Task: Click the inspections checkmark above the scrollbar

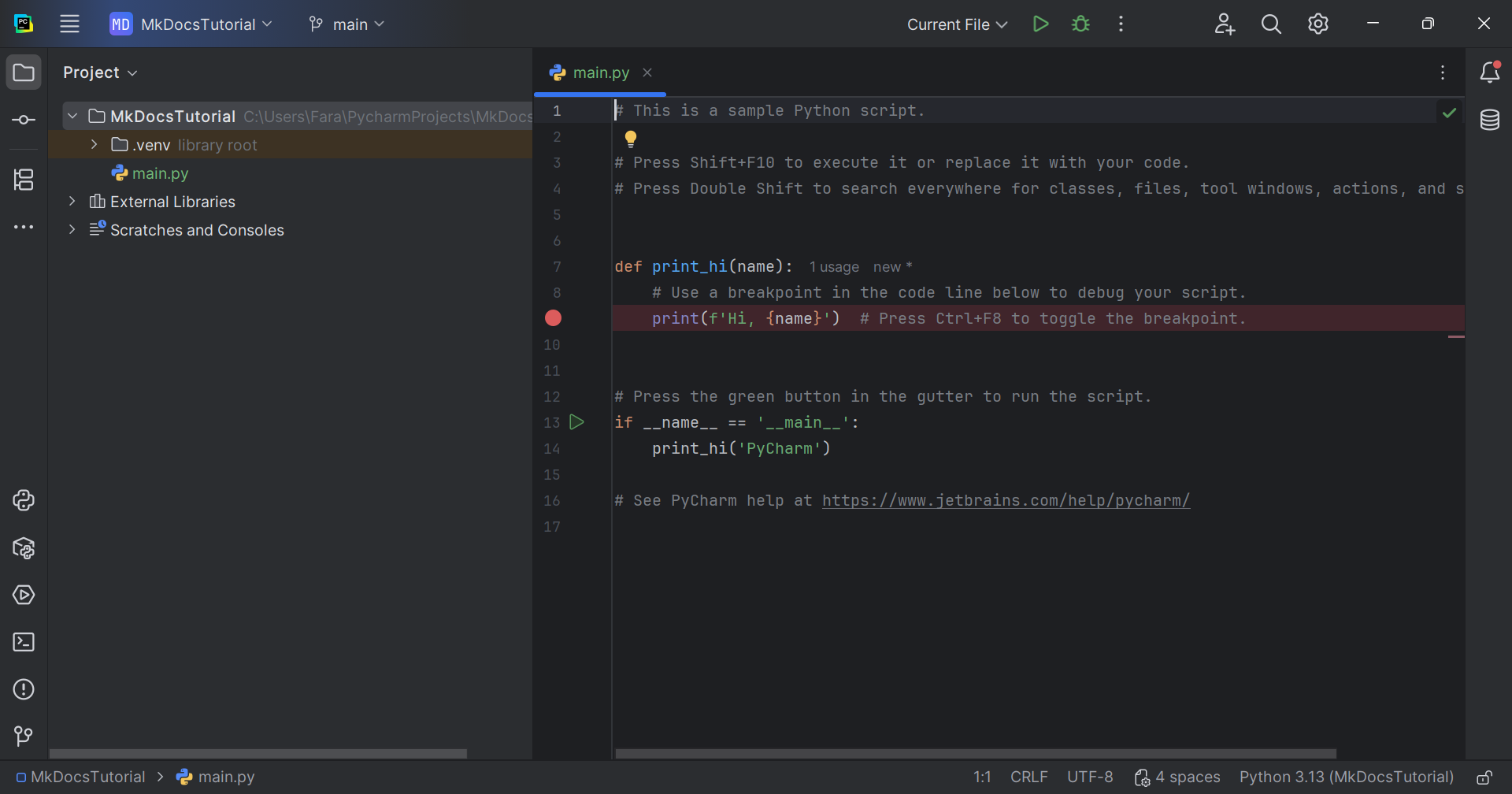Action: [1450, 113]
